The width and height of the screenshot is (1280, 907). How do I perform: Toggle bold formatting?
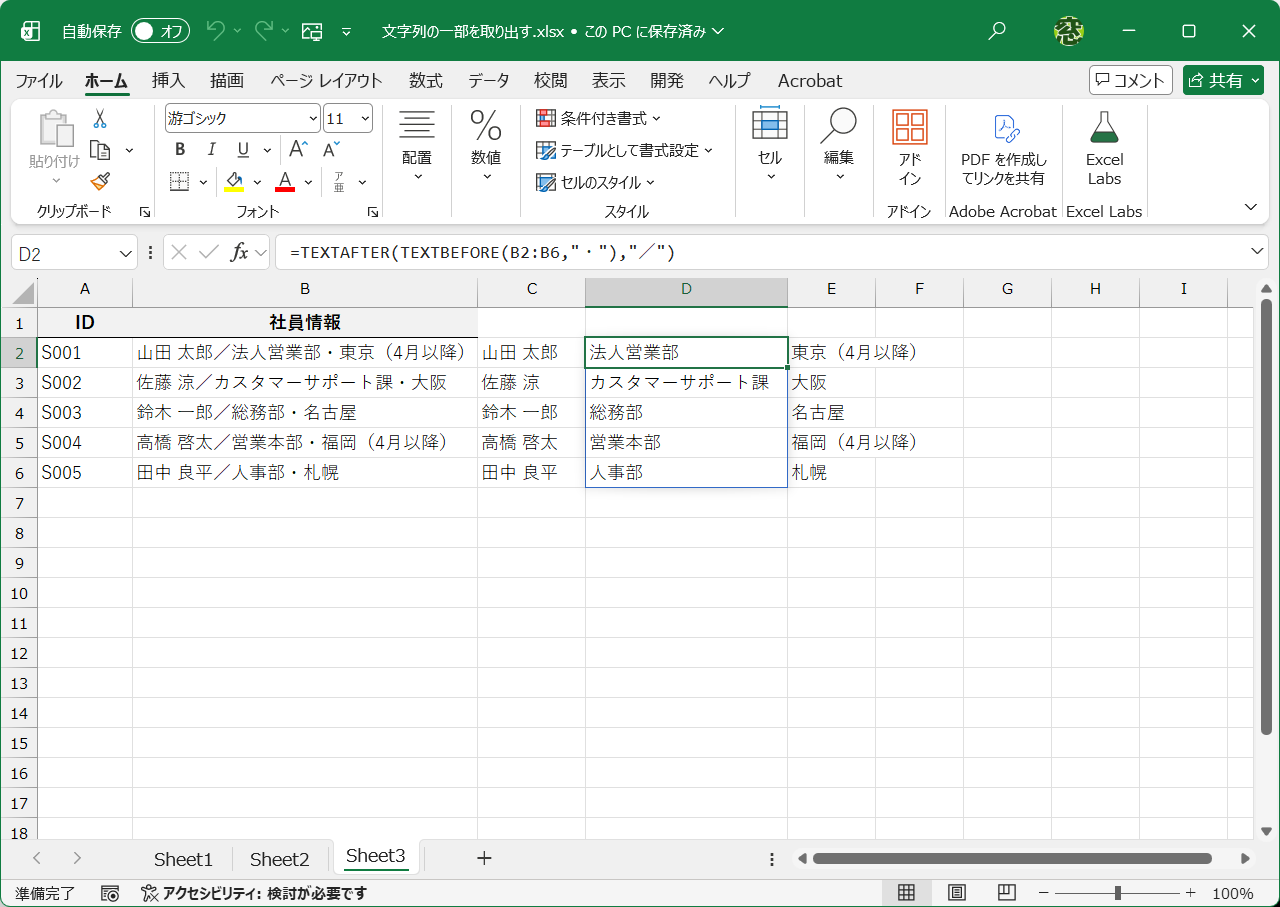pos(179,149)
